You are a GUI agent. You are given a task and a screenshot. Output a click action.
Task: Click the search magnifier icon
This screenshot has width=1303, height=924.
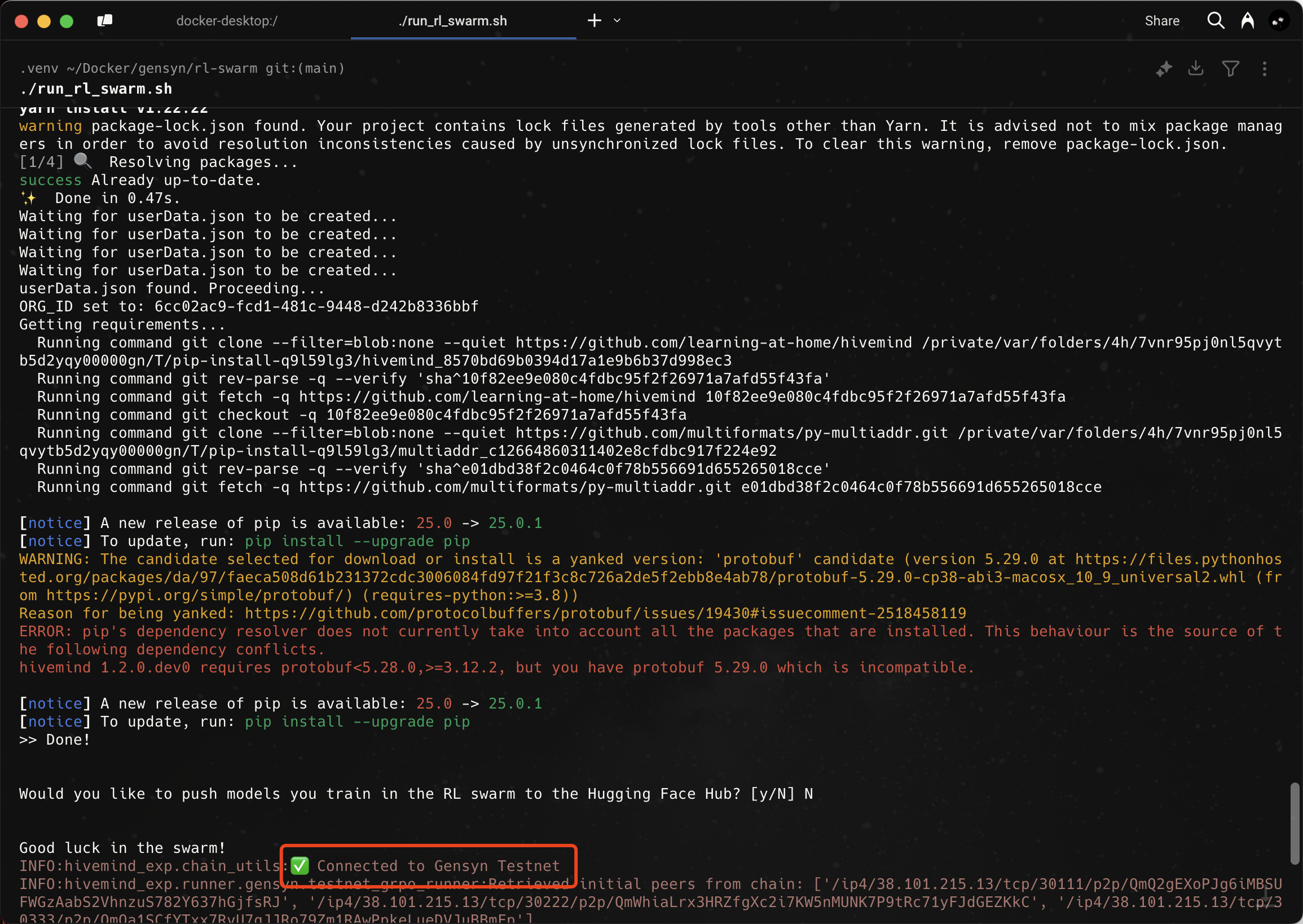point(1216,21)
